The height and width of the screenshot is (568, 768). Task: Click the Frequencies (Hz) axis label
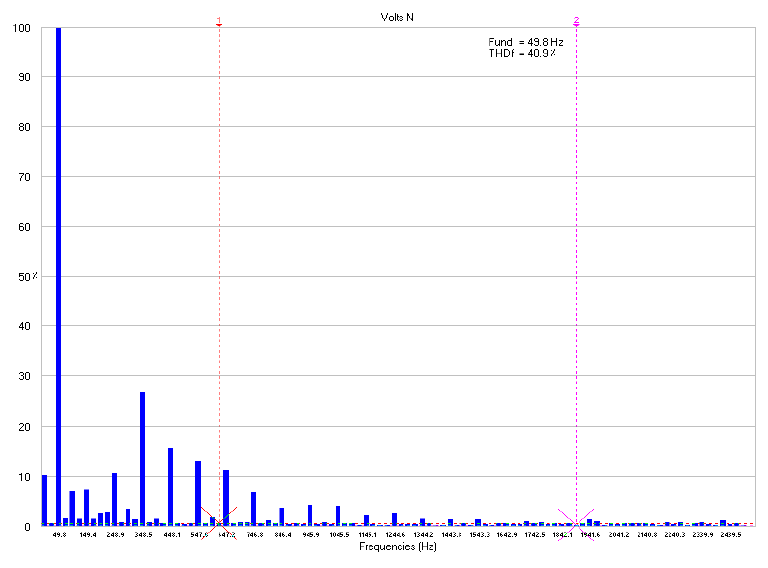398,547
